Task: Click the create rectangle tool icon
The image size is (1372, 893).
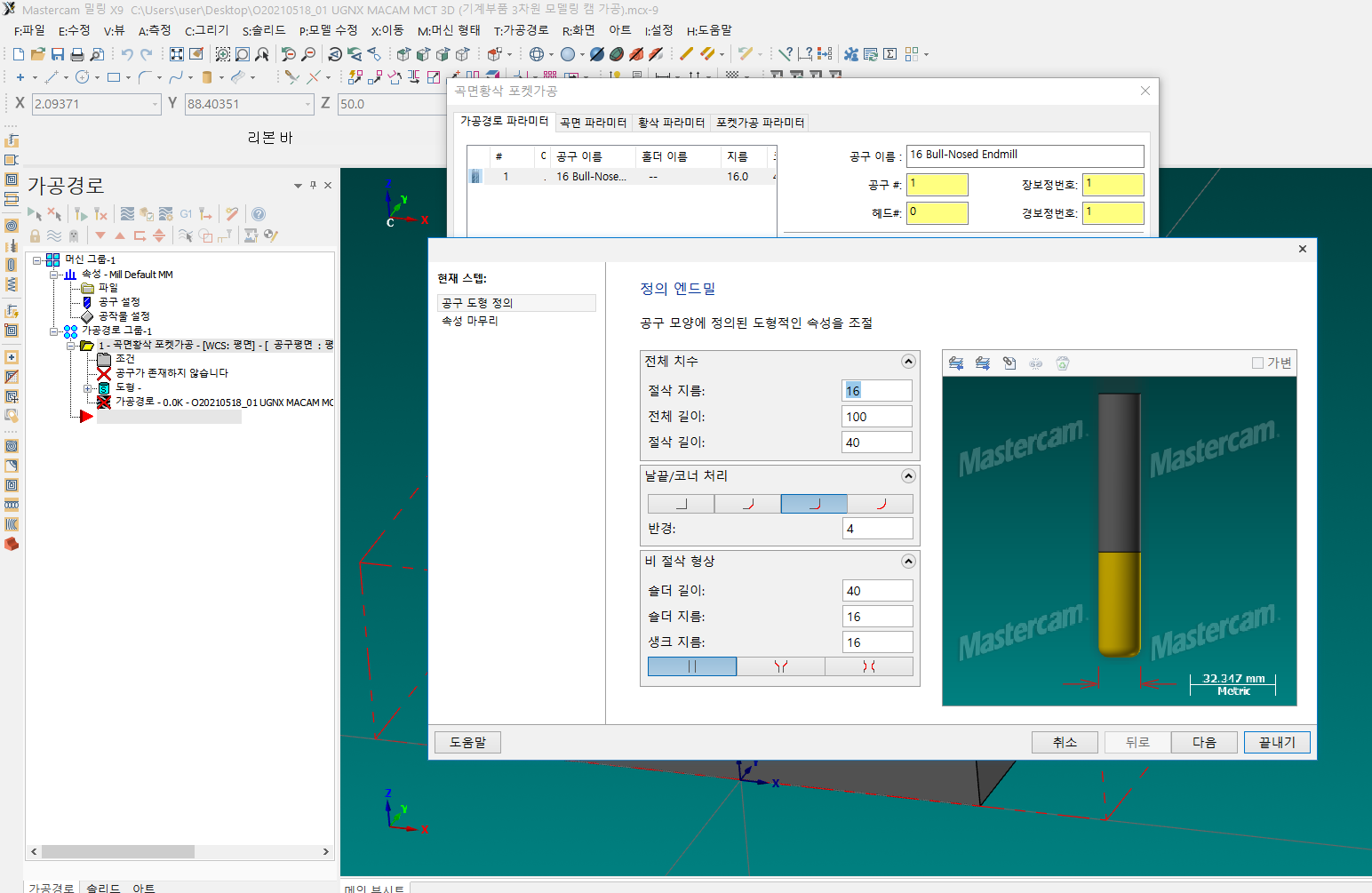Action: click(114, 77)
